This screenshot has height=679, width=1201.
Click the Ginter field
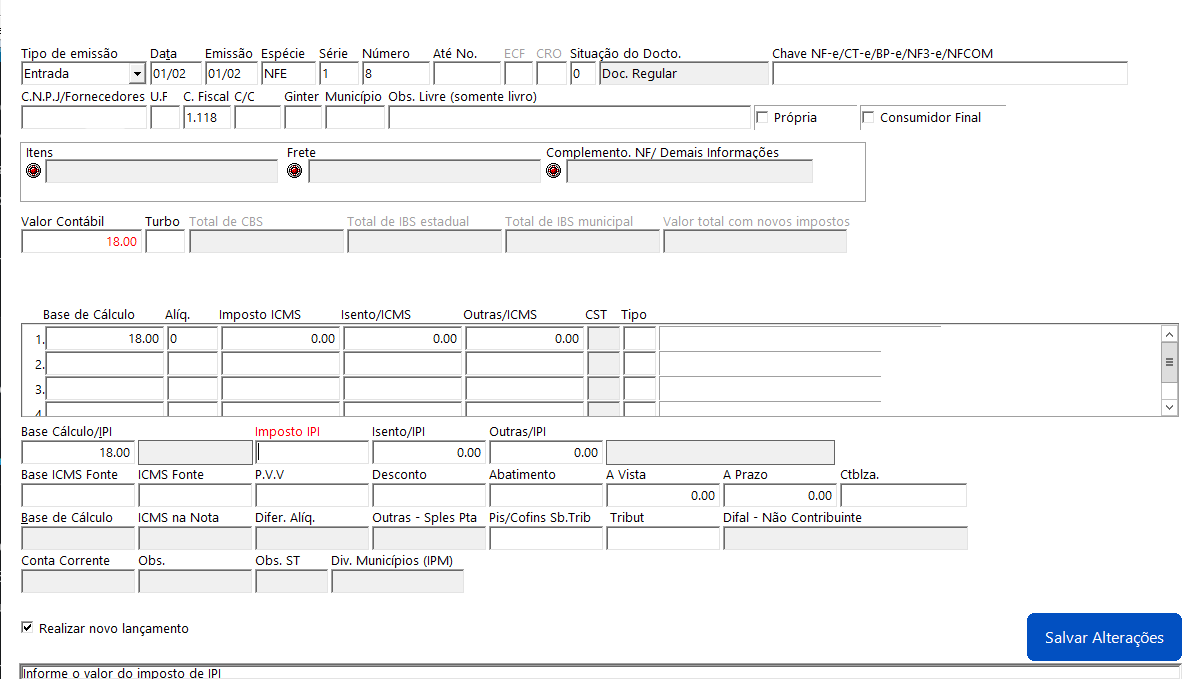point(303,117)
